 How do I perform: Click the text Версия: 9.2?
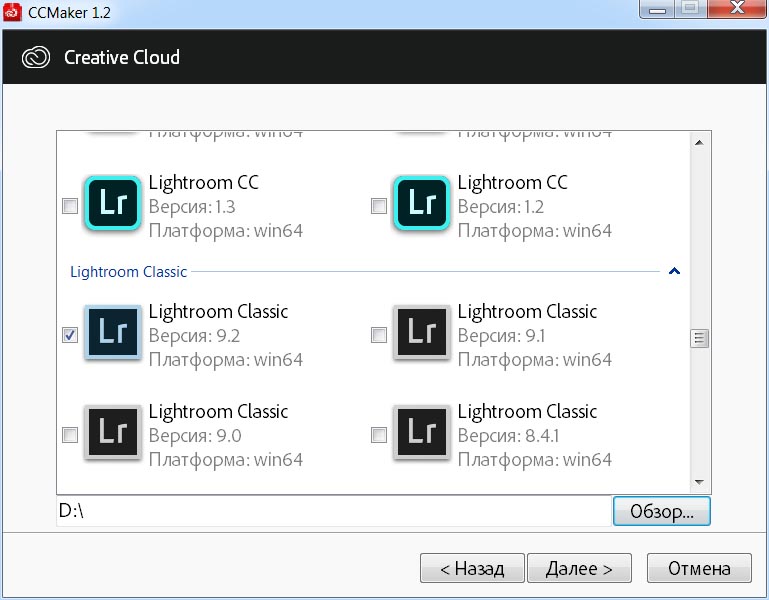tap(194, 336)
